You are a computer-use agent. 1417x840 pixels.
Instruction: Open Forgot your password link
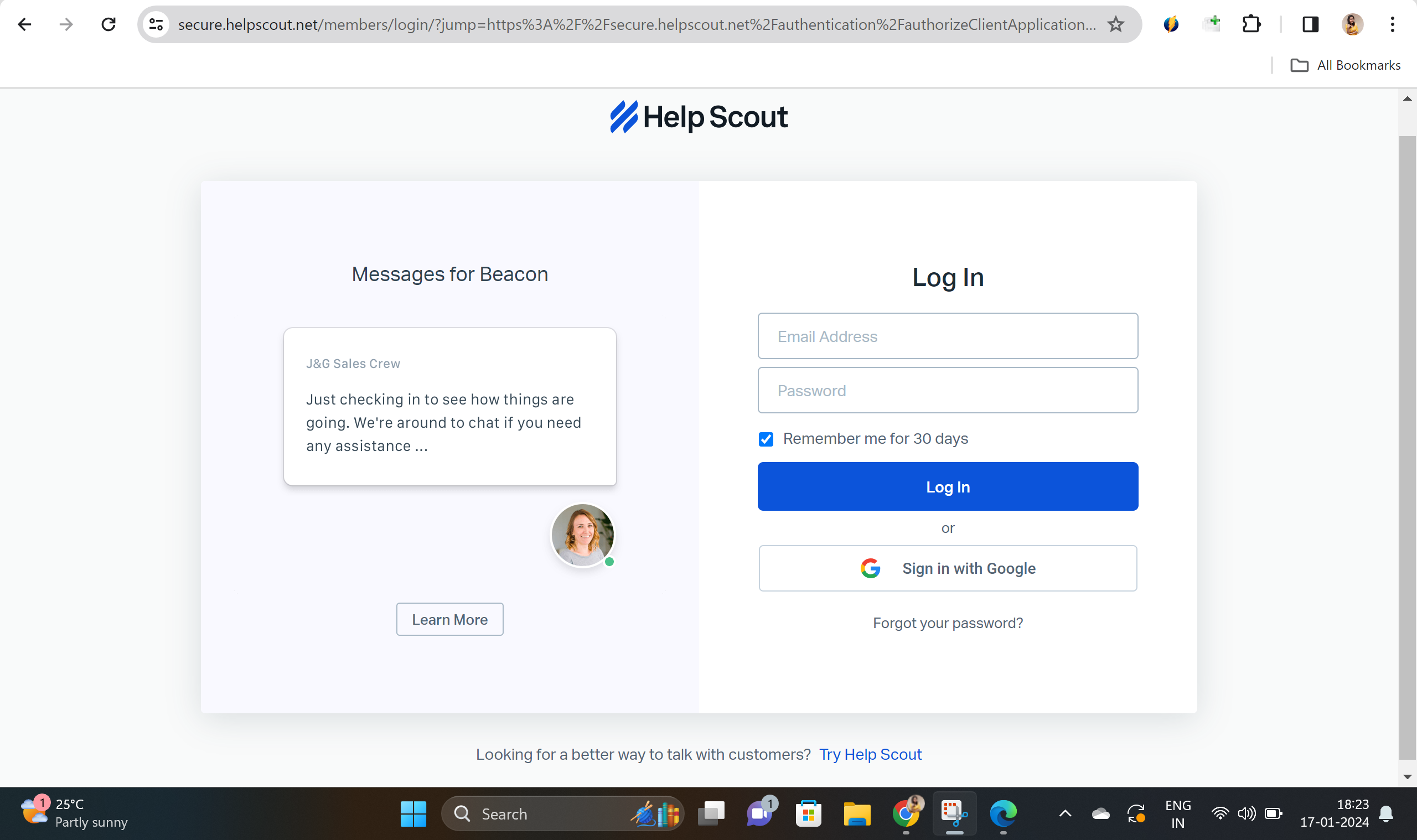pyautogui.click(x=948, y=623)
